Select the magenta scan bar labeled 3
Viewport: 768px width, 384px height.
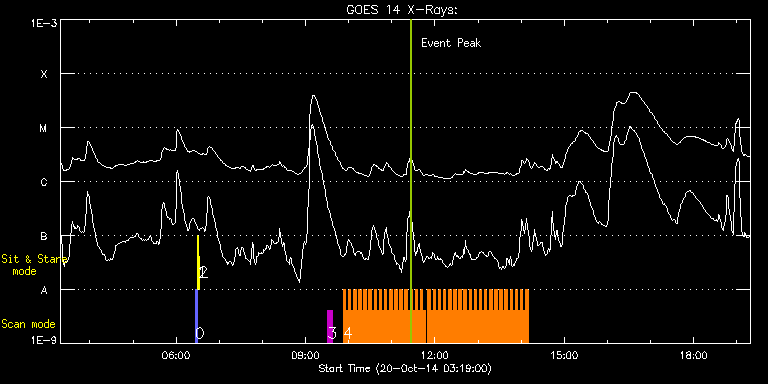coord(330,326)
